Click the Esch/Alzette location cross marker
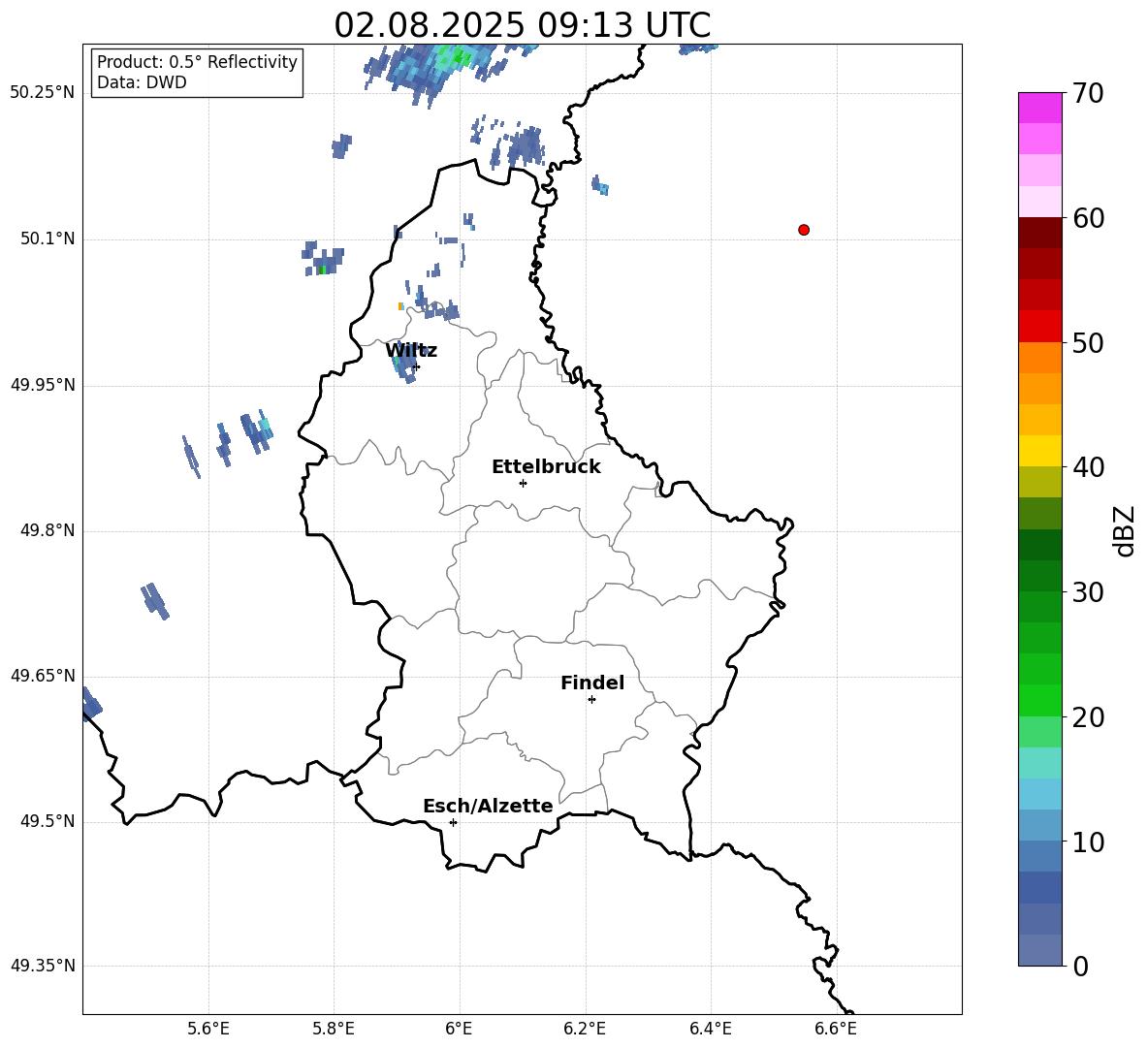 pos(453,822)
